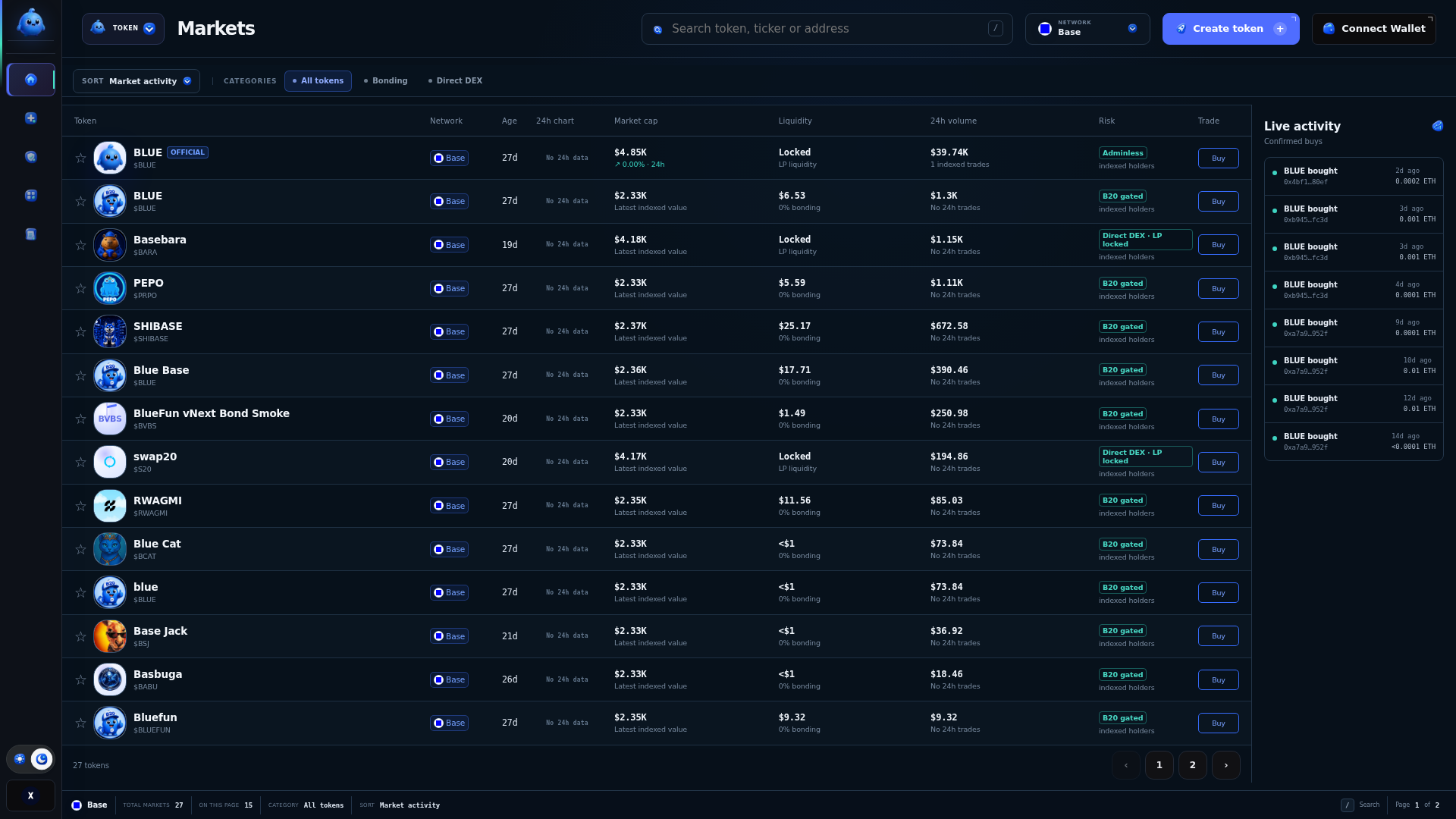The height and width of the screenshot is (819, 1456).
Task: Select the Direct DEX category
Action: tap(455, 81)
